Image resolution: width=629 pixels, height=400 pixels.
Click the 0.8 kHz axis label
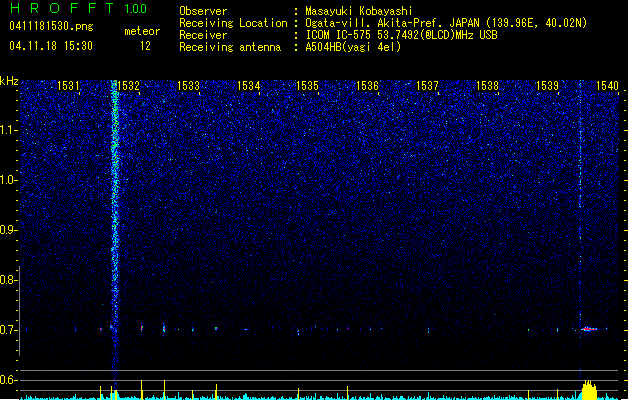point(9,280)
